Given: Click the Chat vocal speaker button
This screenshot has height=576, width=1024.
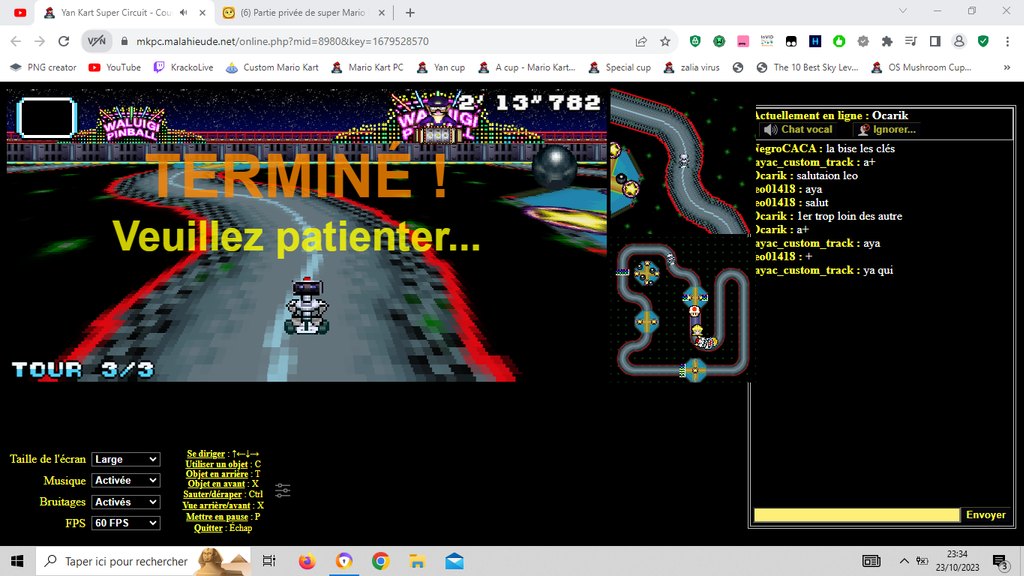Looking at the screenshot, I should (798, 129).
